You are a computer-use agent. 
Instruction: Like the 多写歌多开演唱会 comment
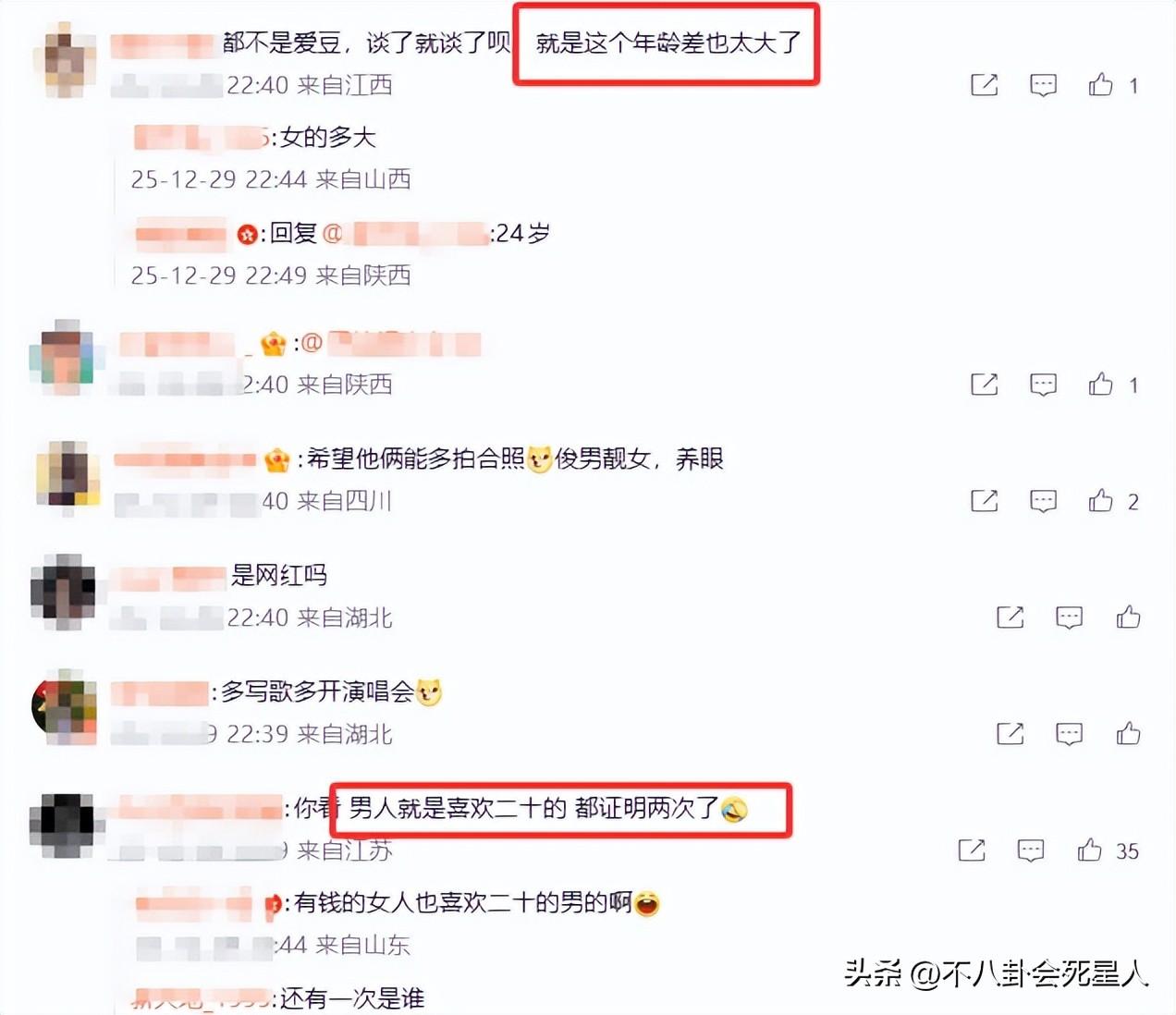coord(1128,733)
